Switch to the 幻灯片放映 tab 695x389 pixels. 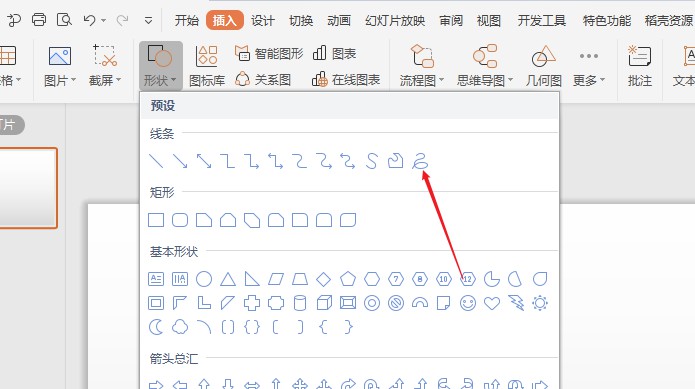(x=395, y=20)
